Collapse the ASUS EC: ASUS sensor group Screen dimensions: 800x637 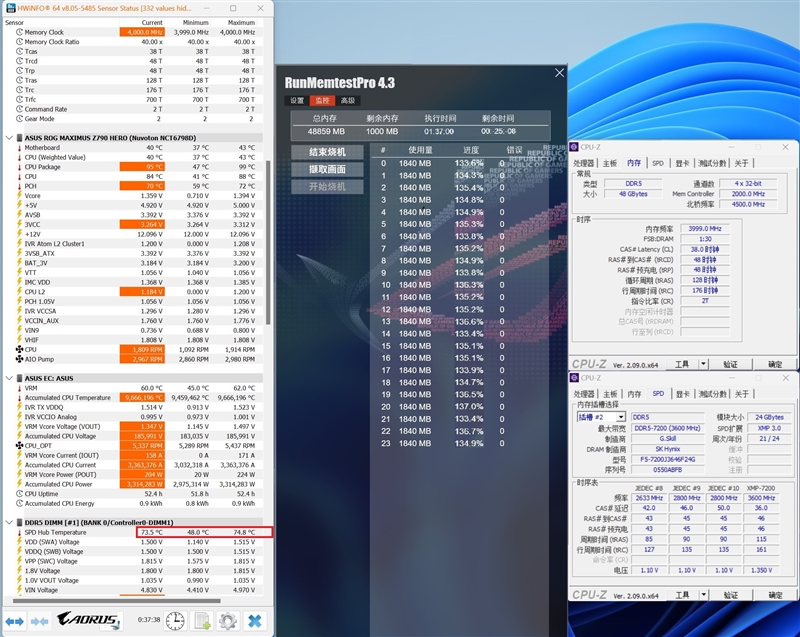click(9, 378)
